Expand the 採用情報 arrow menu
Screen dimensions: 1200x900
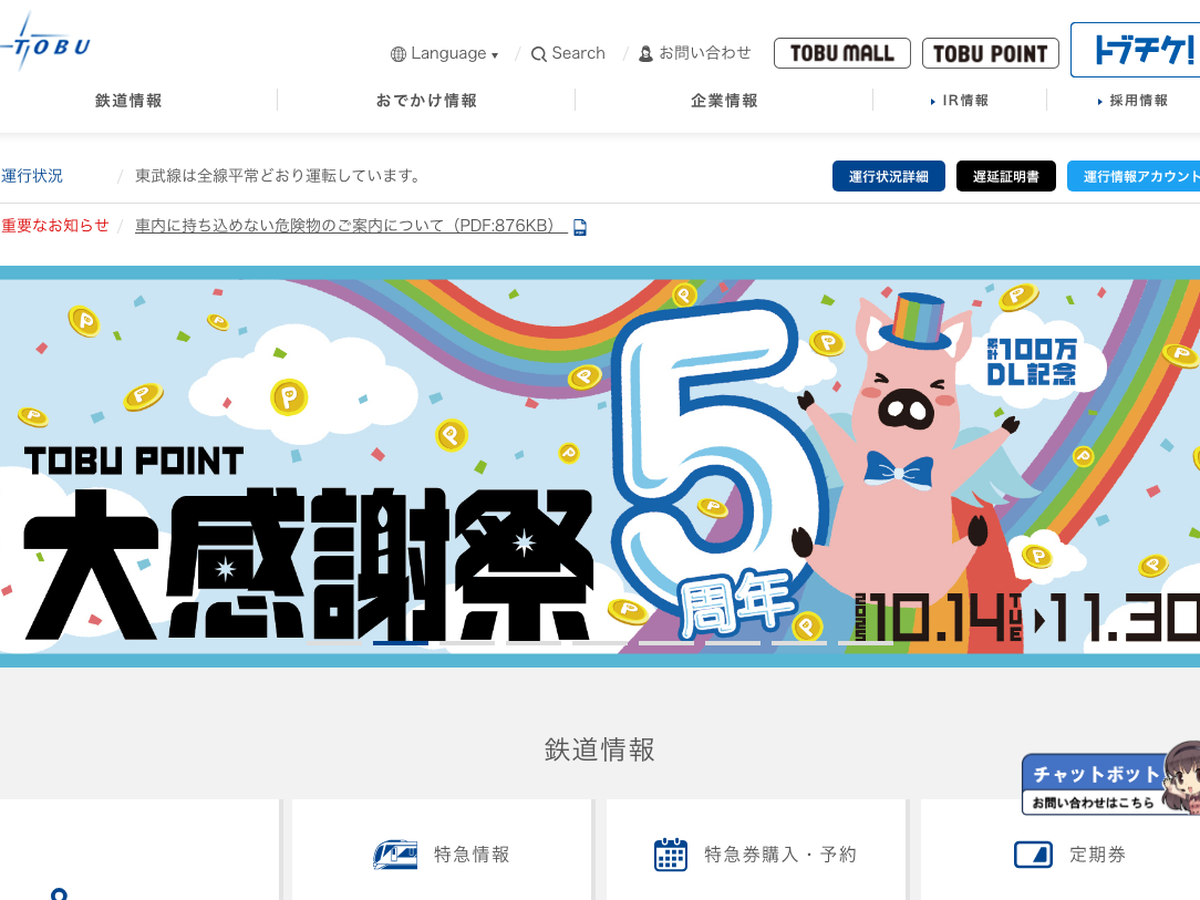pos(1132,101)
